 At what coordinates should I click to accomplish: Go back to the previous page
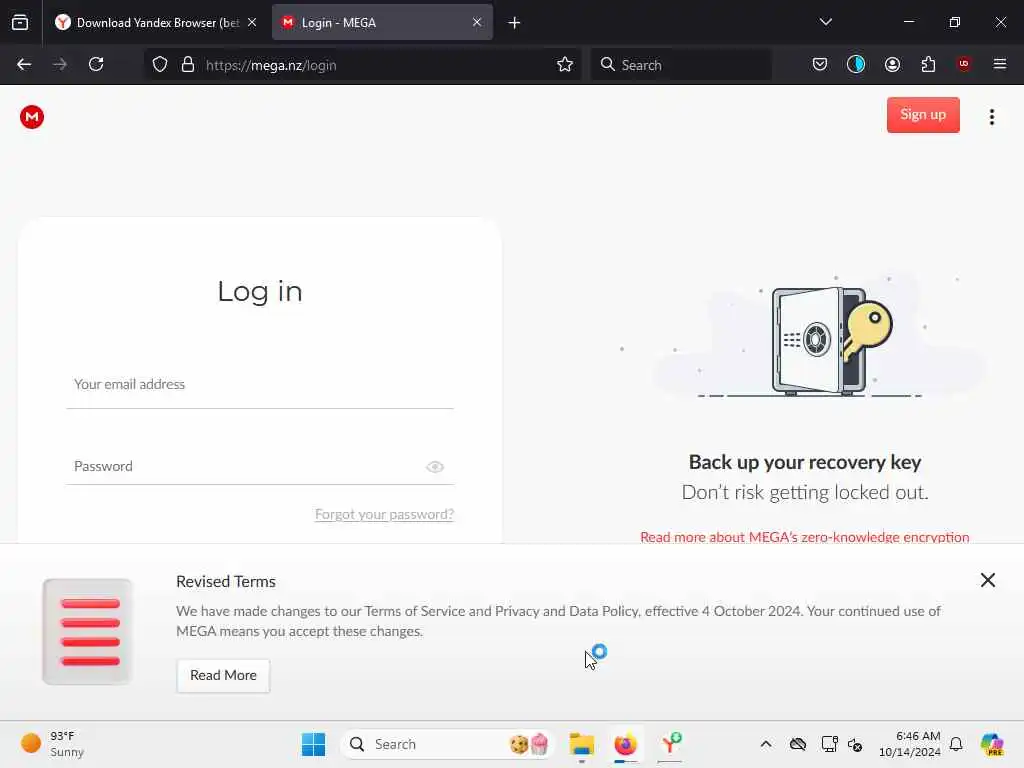click(x=24, y=65)
